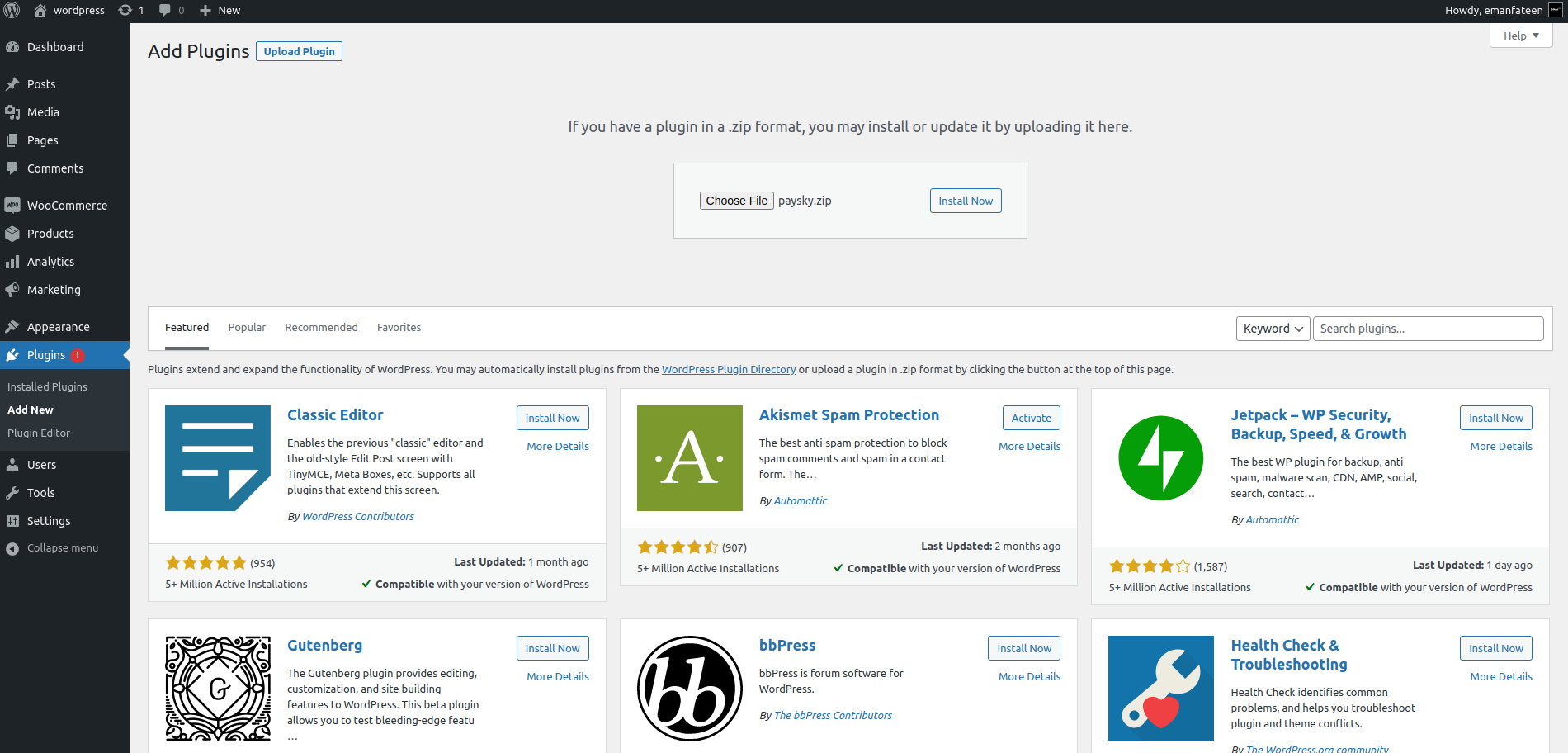Switch to the Favorites tab
1568x753 pixels.
click(399, 328)
